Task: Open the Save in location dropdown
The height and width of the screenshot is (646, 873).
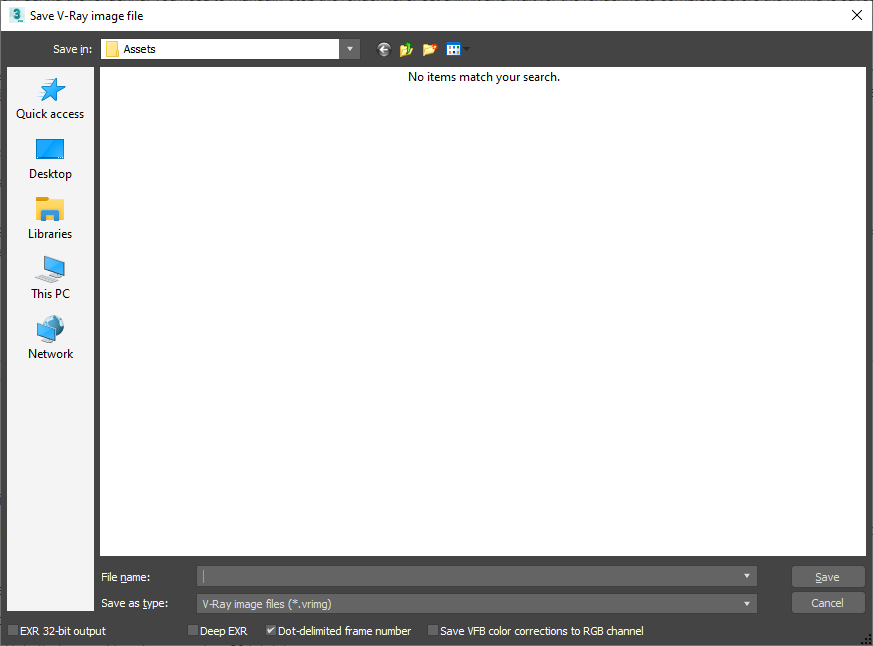Action: pyautogui.click(x=349, y=48)
